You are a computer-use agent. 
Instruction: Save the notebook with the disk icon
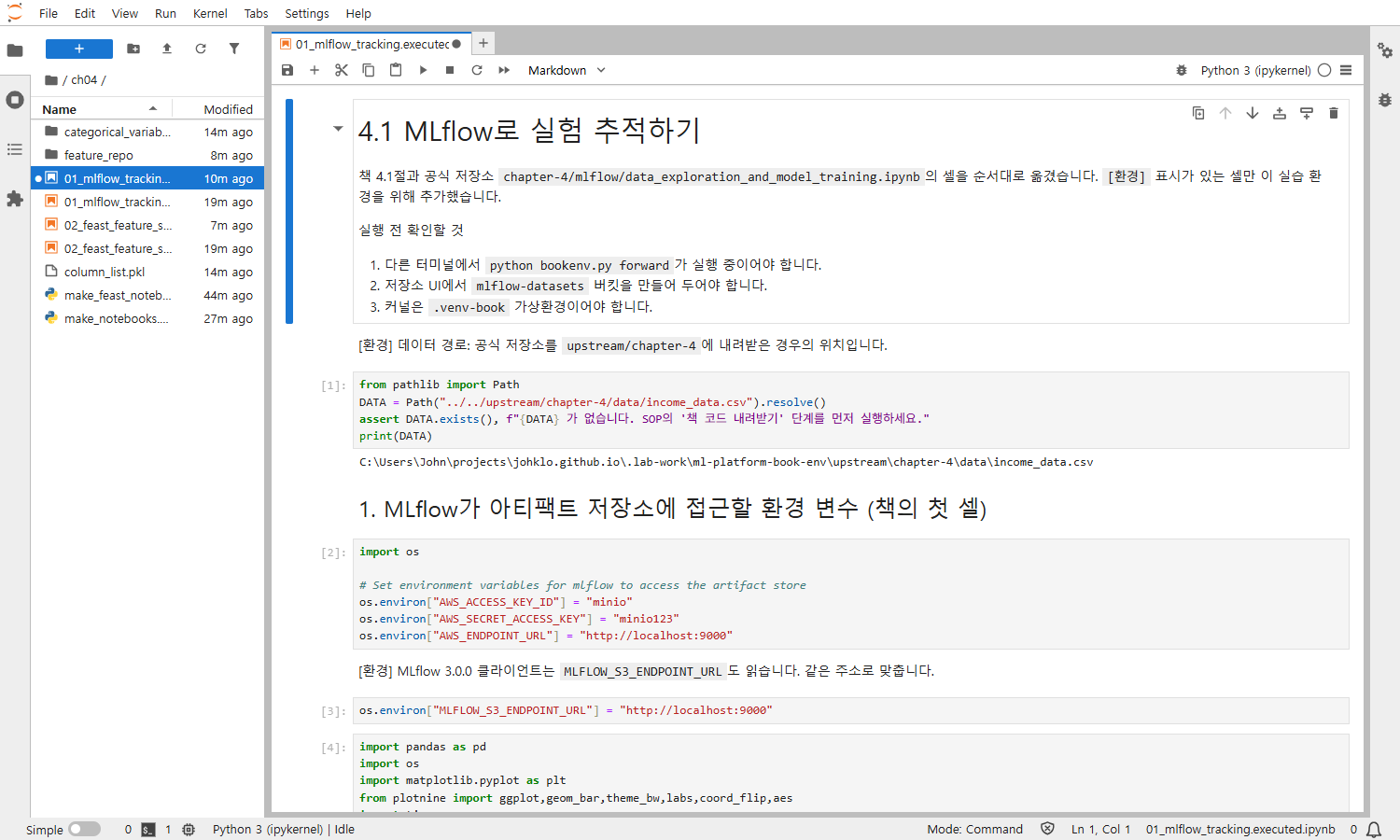click(287, 70)
